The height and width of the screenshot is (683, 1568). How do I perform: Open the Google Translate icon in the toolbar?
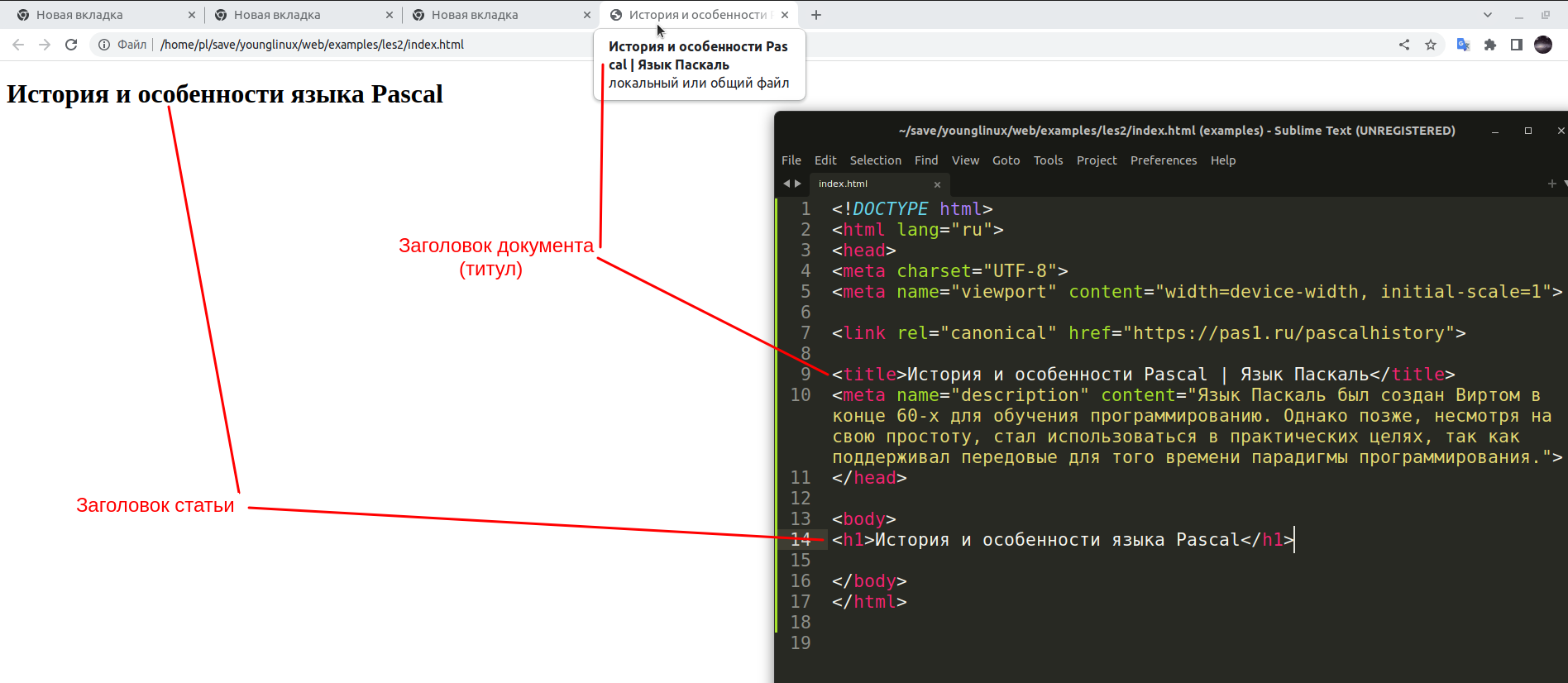tap(1463, 45)
